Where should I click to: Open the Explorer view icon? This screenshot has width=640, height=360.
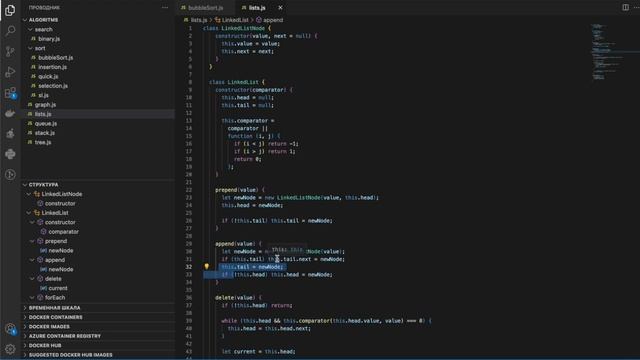[x=10, y=10]
